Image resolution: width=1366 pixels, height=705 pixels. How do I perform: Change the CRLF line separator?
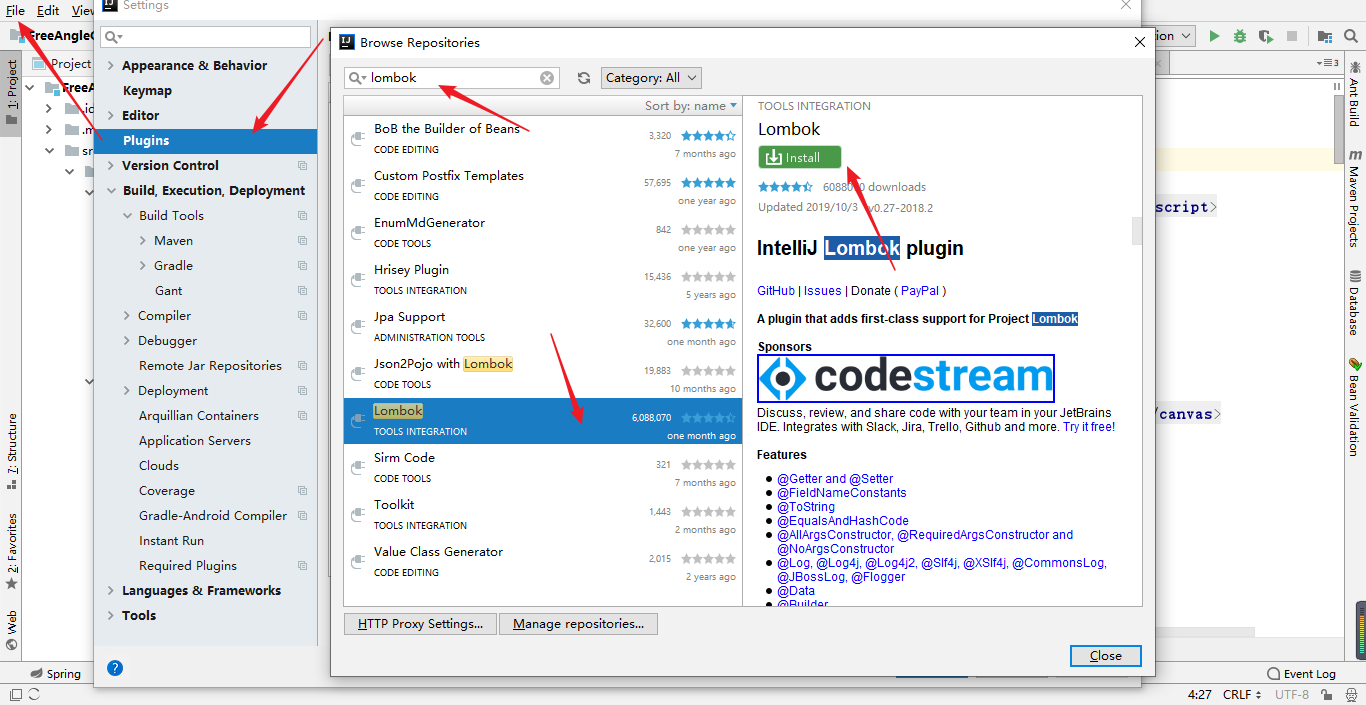1242,694
